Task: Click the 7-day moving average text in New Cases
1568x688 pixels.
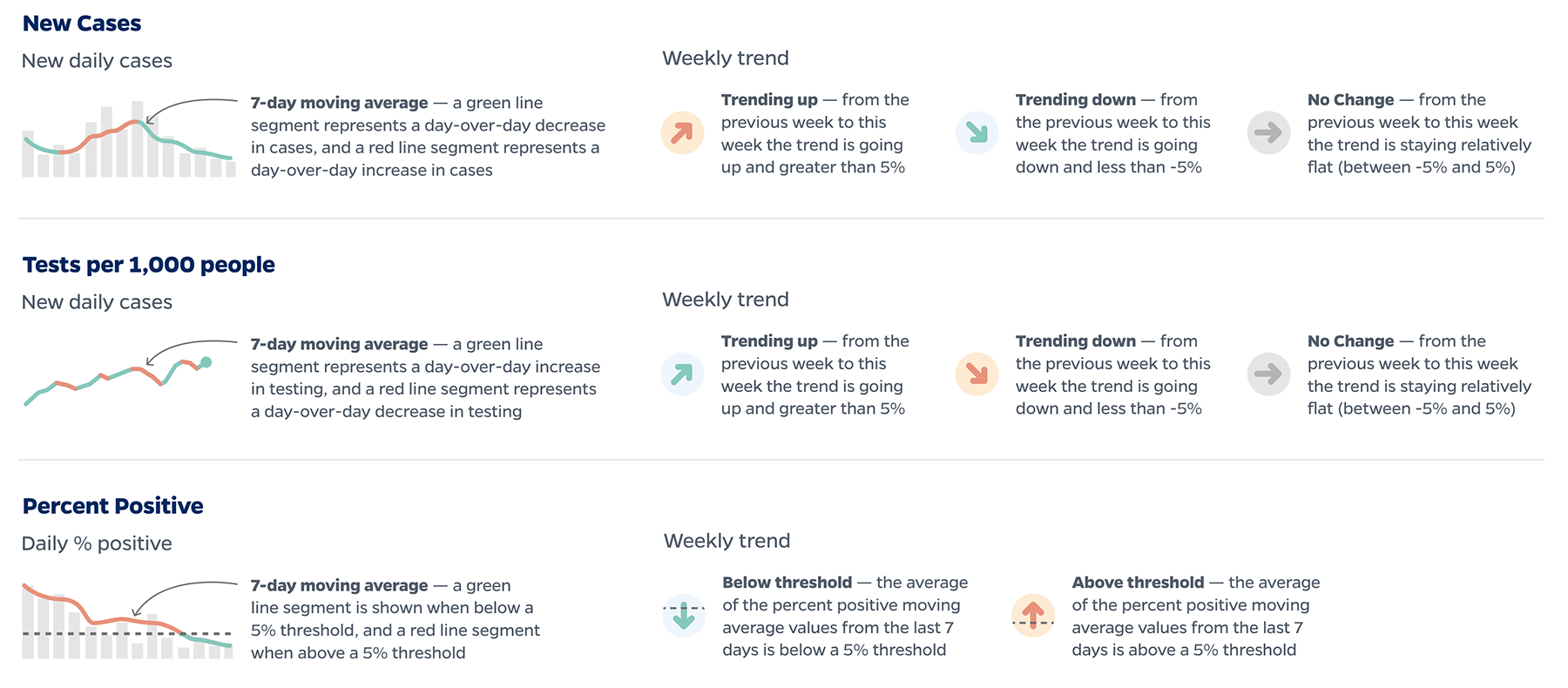Action: coord(339,103)
